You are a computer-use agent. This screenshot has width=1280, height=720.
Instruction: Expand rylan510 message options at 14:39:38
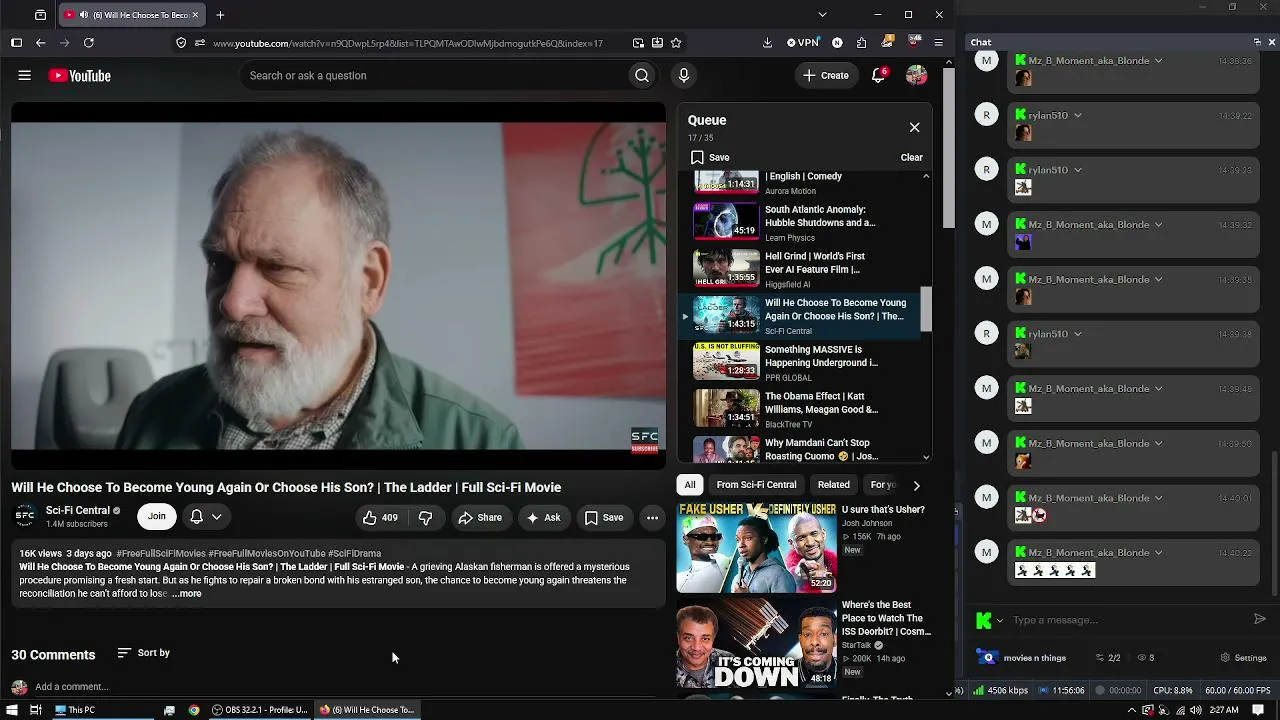(x=1077, y=334)
